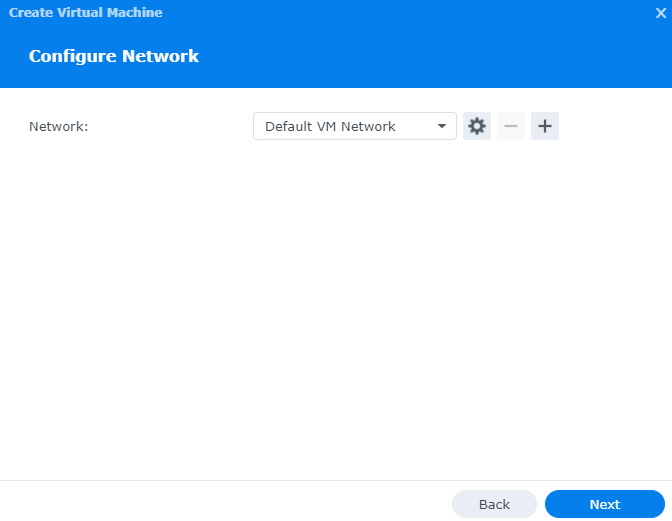
Task: Go to the next wizard step
Action: pyautogui.click(x=605, y=504)
